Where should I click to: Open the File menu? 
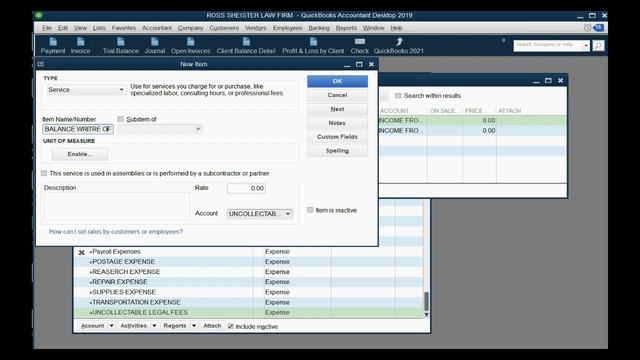click(x=47, y=28)
